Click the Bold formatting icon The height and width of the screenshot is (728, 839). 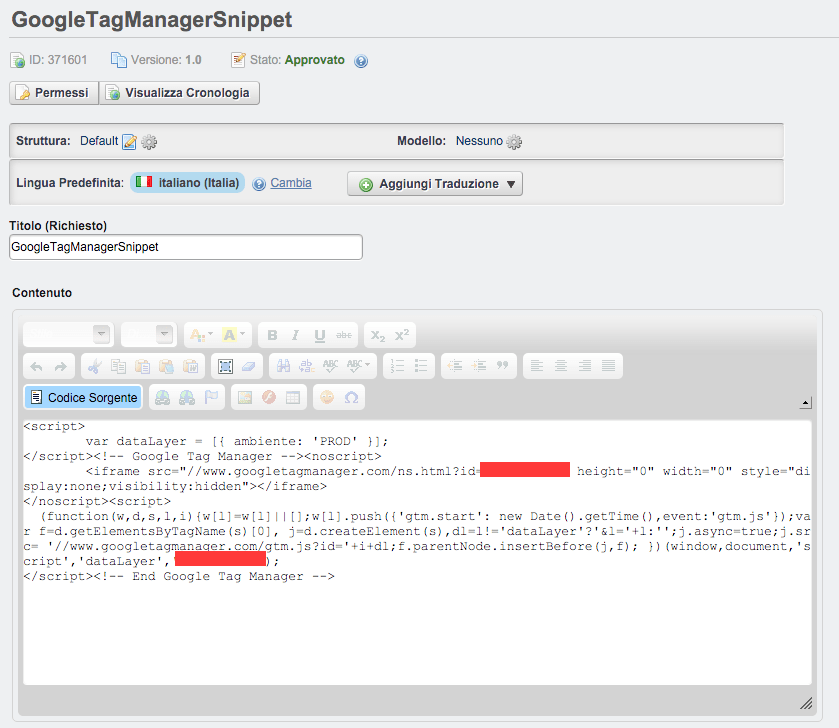click(x=272, y=335)
